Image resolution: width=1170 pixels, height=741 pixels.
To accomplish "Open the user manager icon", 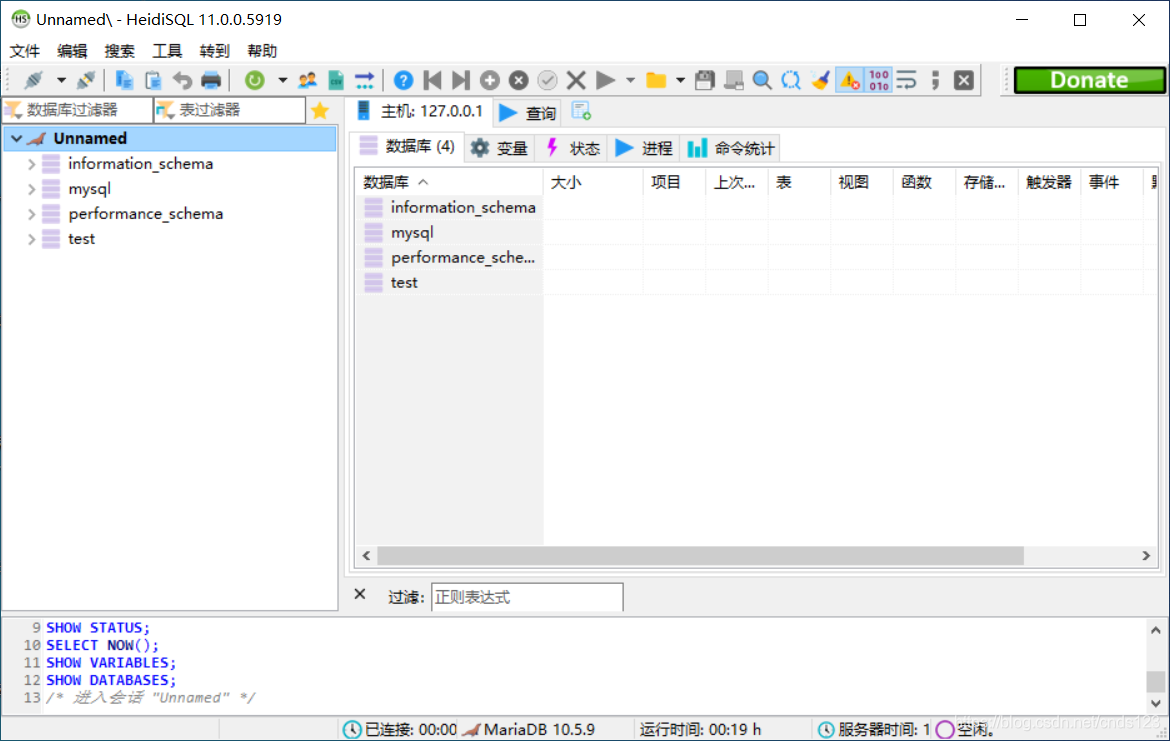I will click(307, 80).
